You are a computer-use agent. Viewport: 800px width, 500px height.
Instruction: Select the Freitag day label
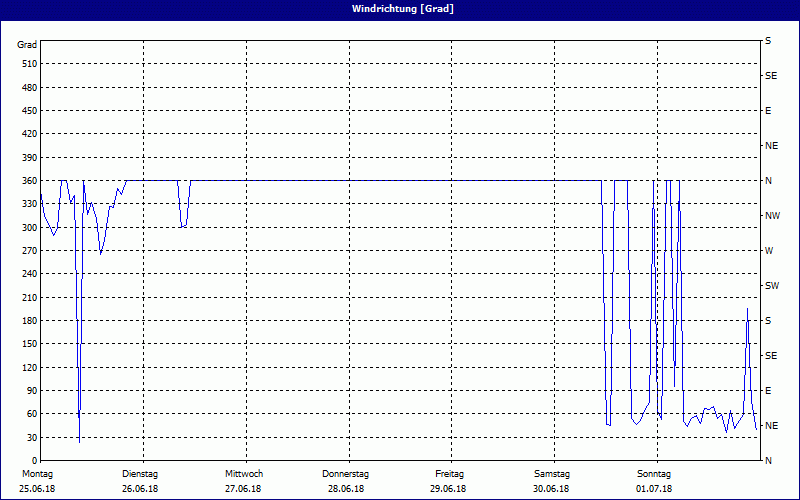click(450, 474)
